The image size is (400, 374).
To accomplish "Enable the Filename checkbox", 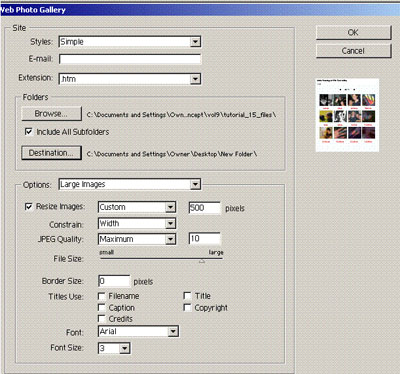I will tap(101, 296).
